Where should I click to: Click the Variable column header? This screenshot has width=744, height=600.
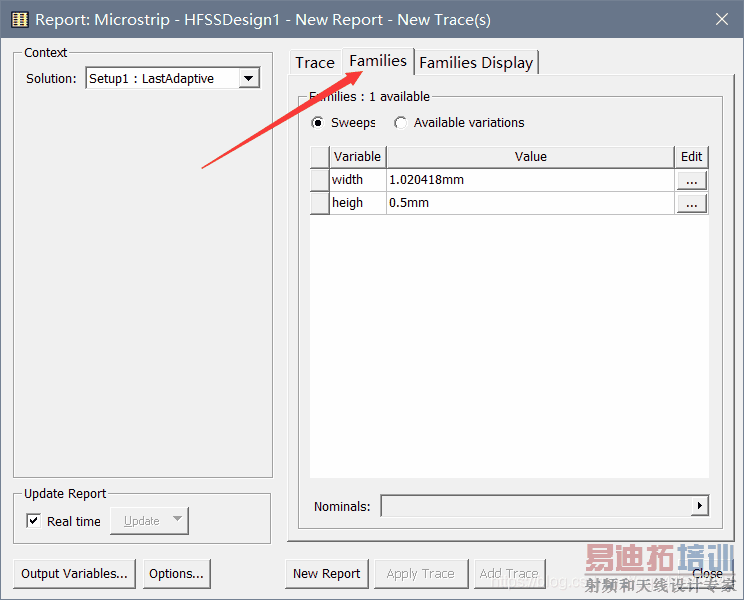357,157
